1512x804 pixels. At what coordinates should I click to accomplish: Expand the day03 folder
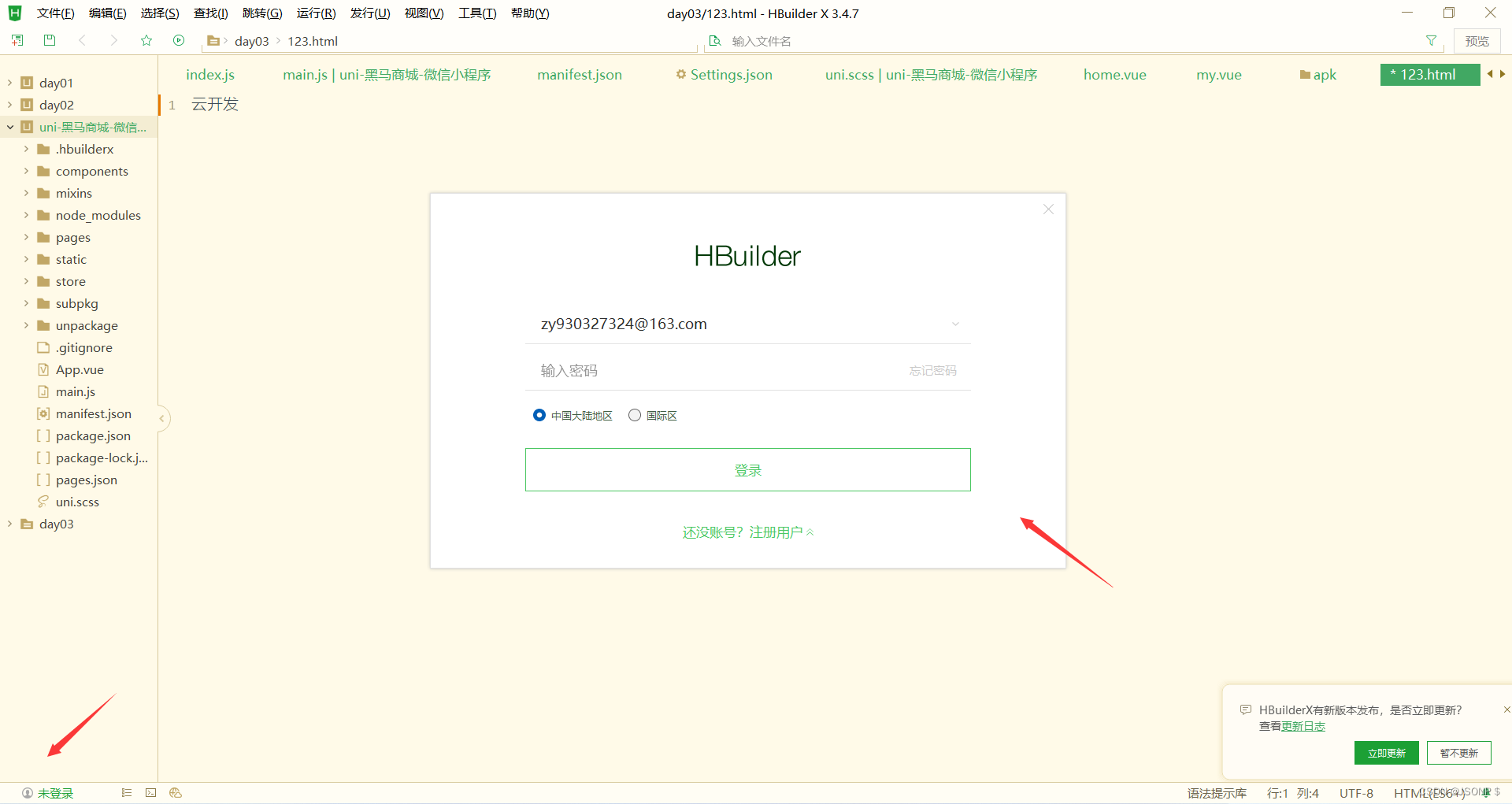coord(9,524)
